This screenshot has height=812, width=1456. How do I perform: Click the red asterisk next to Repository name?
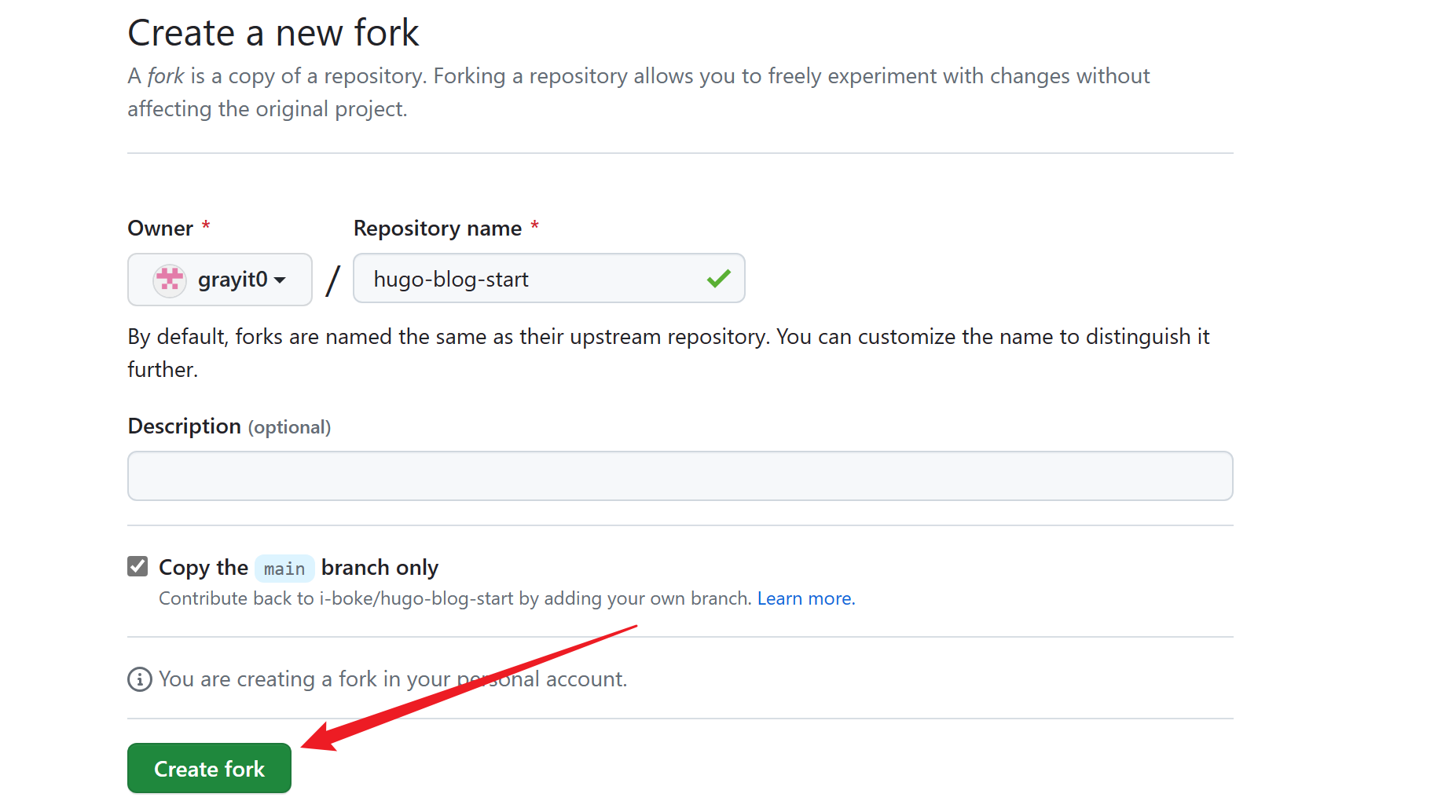coord(534,227)
